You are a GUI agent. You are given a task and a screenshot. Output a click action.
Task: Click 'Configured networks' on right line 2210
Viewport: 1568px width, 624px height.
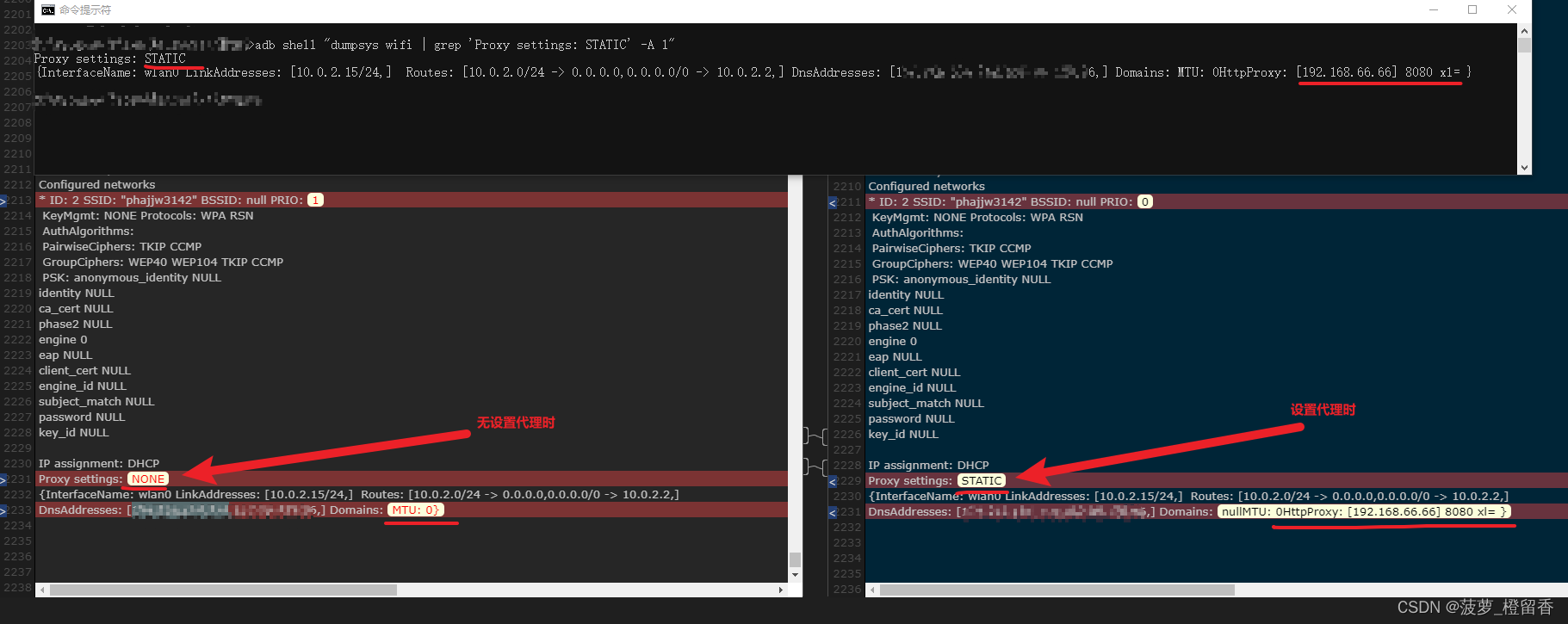(927, 187)
